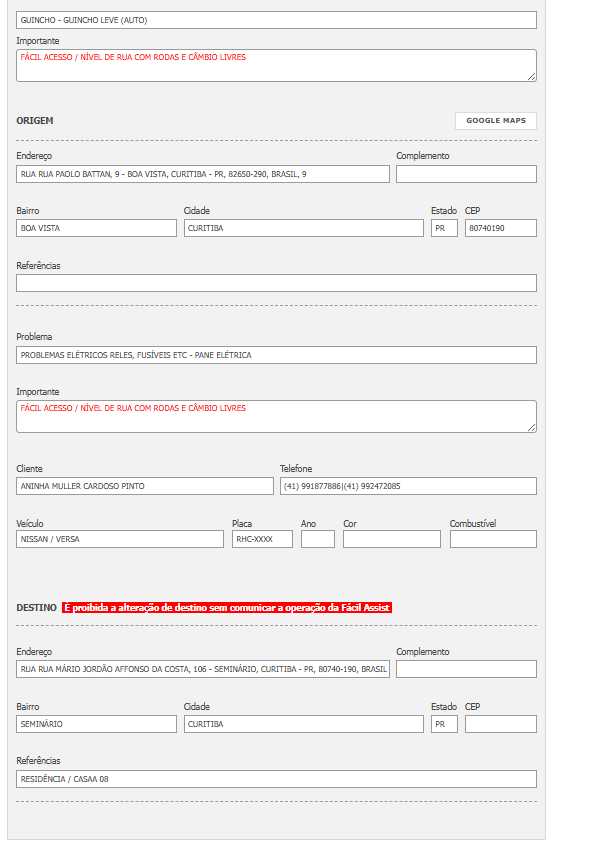Click the empty Combustível field
This screenshot has height=862, width=603.
click(493, 539)
